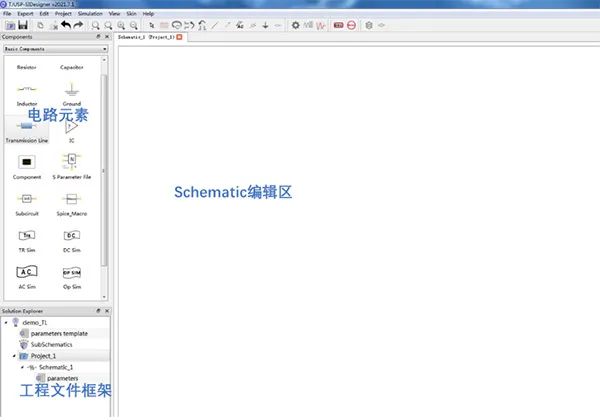Select the Schematic_1 tree item
This screenshot has width=600, height=420.
coord(56,367)
